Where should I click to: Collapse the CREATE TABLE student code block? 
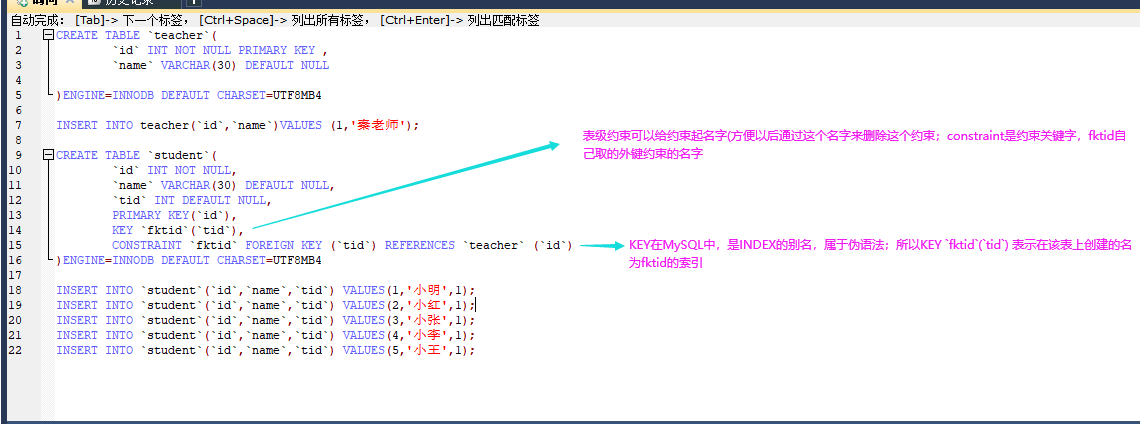pos(48,155)
